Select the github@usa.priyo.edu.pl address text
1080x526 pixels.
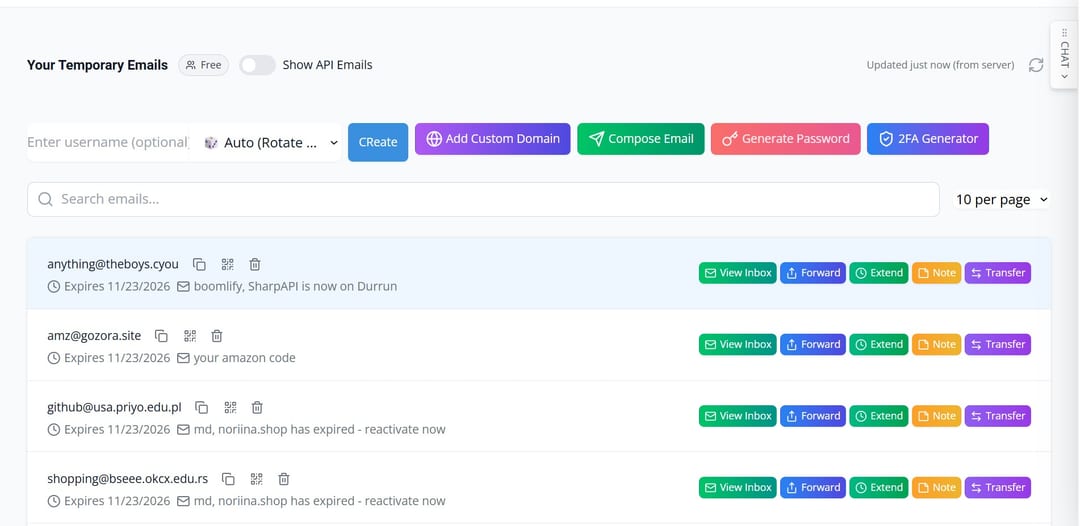(114, 408)
